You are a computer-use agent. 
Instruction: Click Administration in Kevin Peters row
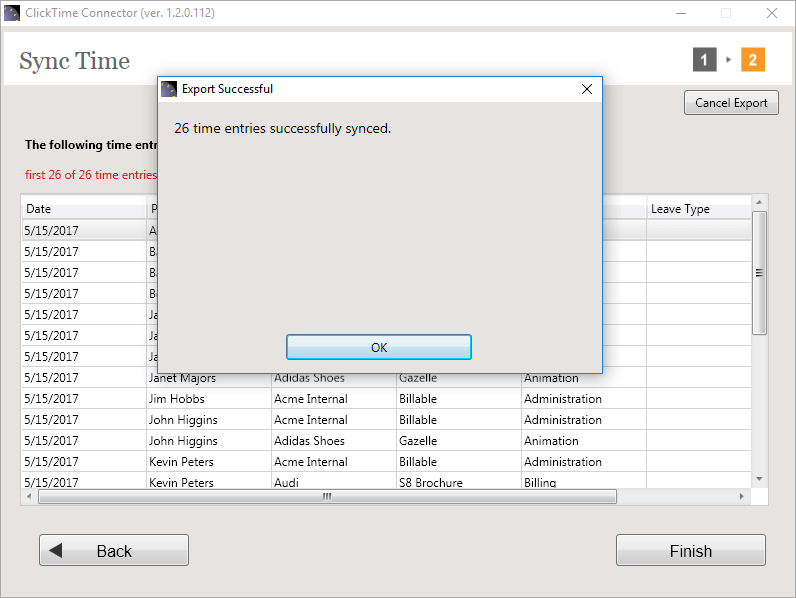pos(584,461)
